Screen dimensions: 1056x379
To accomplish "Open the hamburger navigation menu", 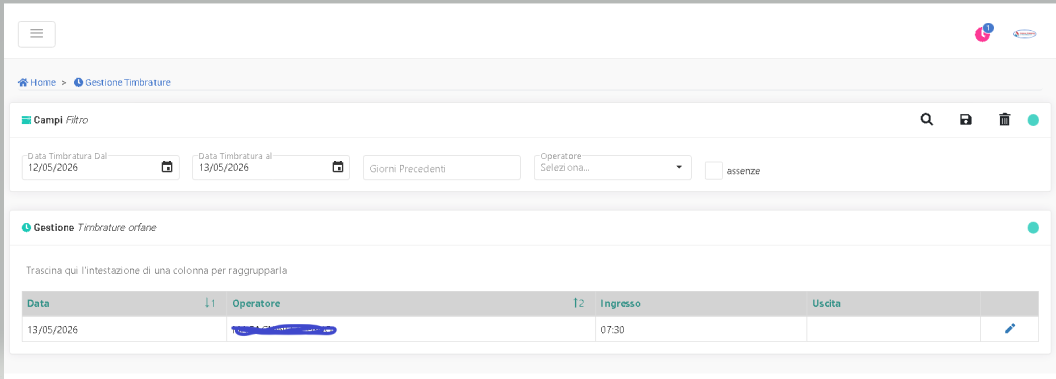I will (x=36, y=34).
